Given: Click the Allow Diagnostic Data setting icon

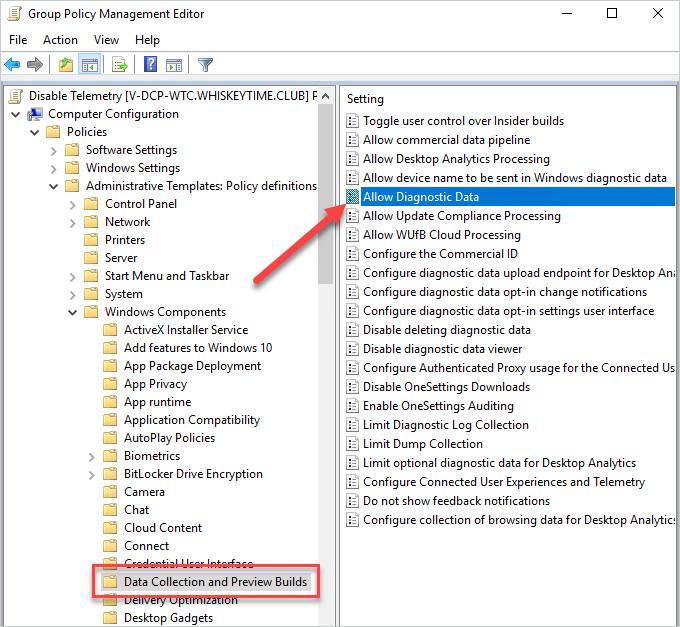Looking at the screenshot, I should click(353, 197).
